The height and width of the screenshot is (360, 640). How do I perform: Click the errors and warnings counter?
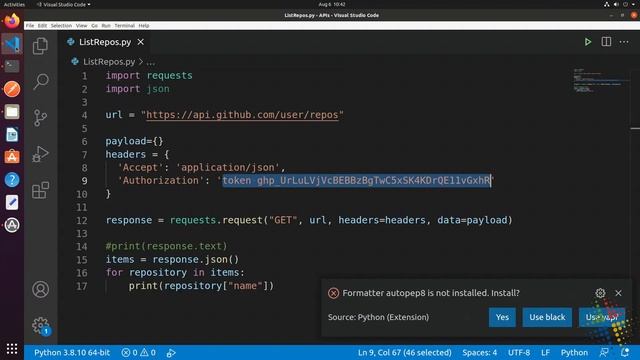pos(139,353)
